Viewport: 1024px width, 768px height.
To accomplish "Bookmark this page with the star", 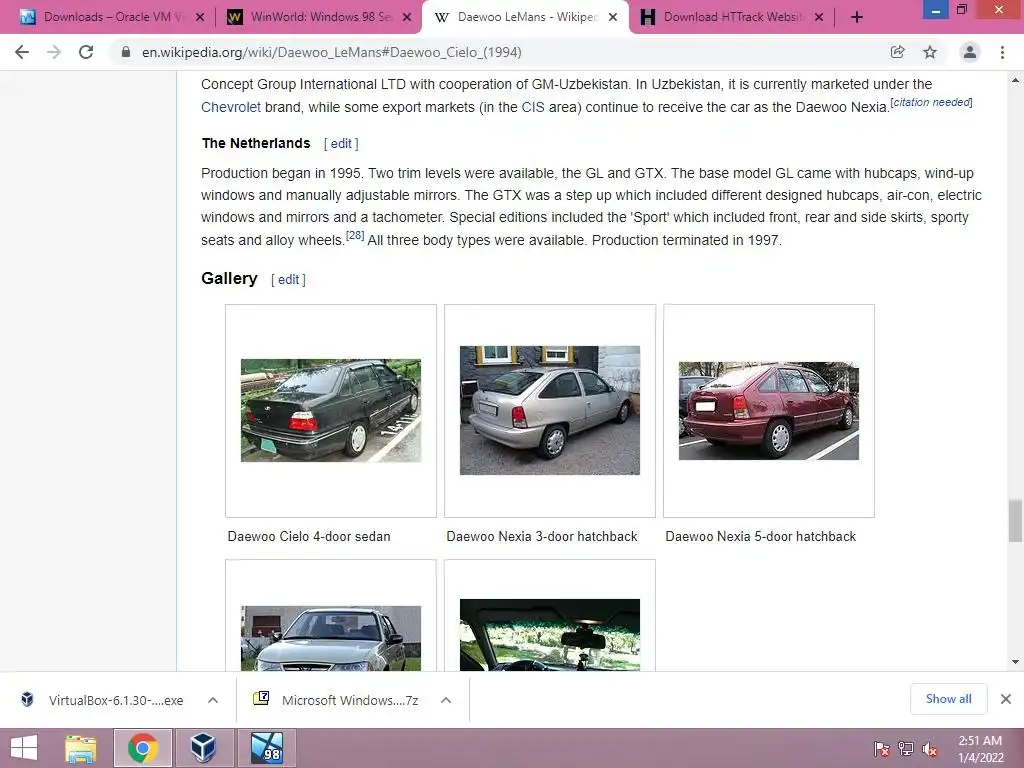I will click(930, 52).
